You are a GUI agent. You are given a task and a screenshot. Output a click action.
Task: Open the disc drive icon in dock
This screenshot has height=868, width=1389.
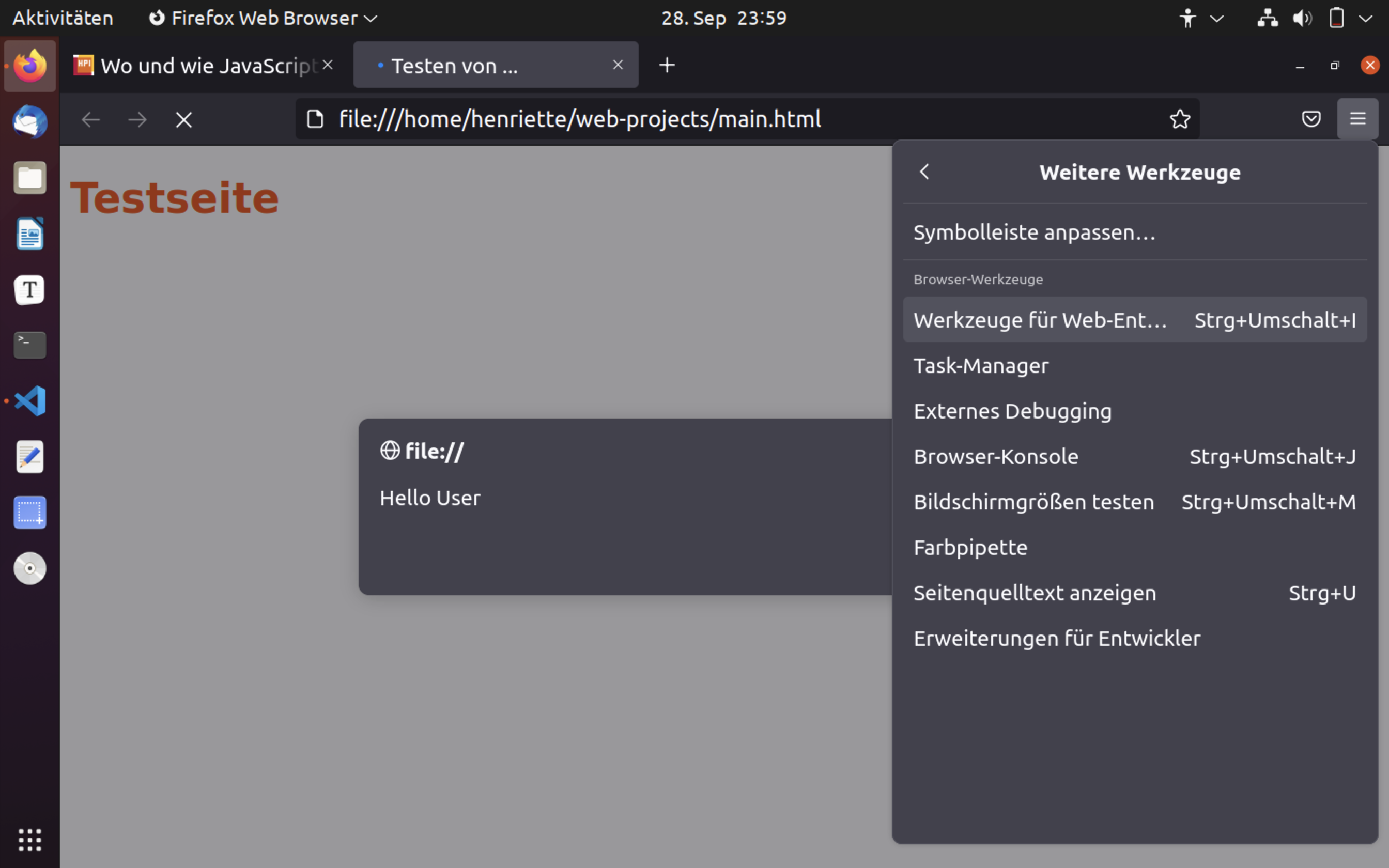30,568
